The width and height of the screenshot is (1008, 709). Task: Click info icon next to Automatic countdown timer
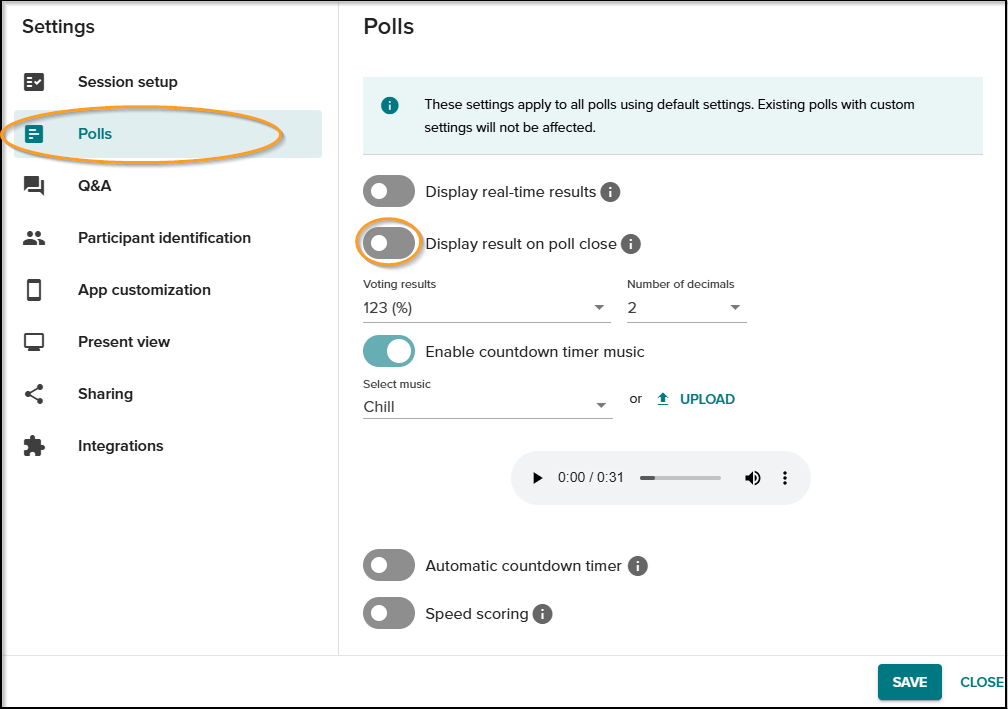tap(637, 566)
